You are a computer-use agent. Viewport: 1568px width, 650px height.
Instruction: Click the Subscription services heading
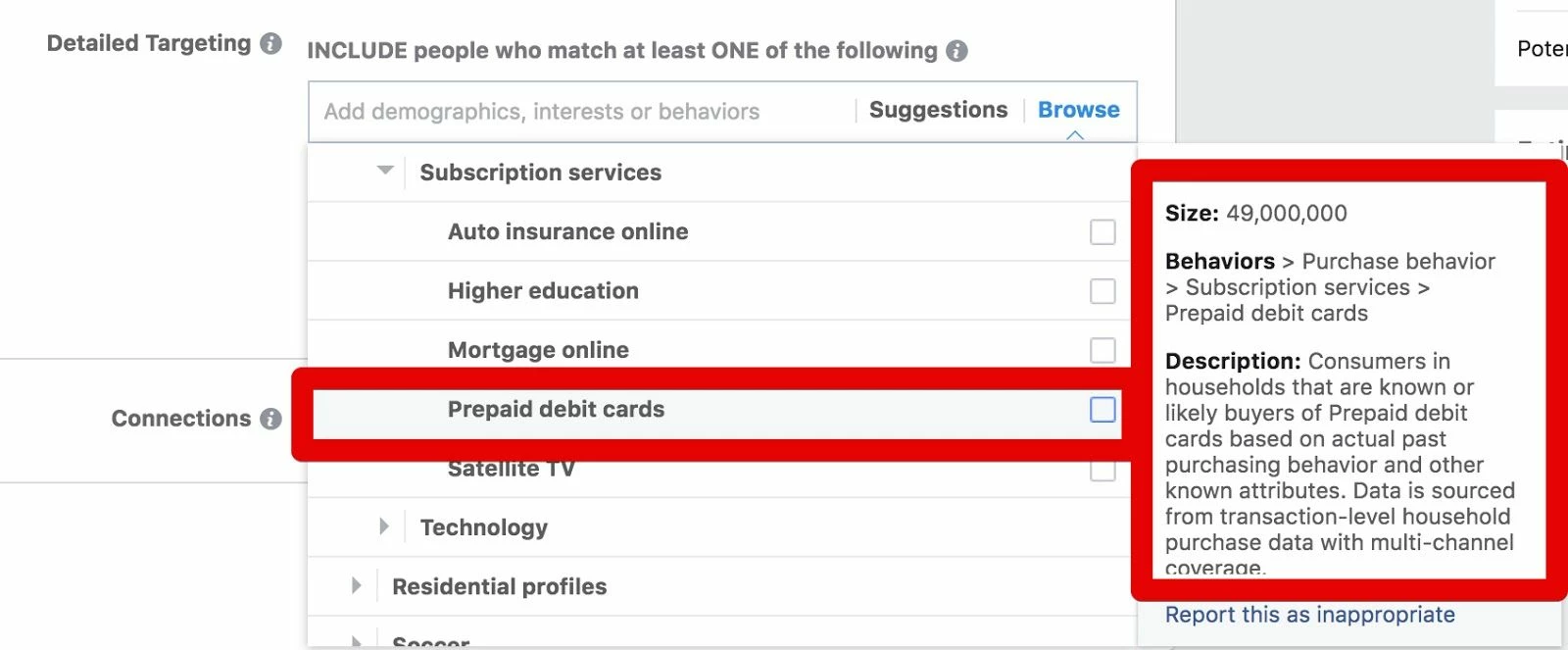(x=540, y=173)
